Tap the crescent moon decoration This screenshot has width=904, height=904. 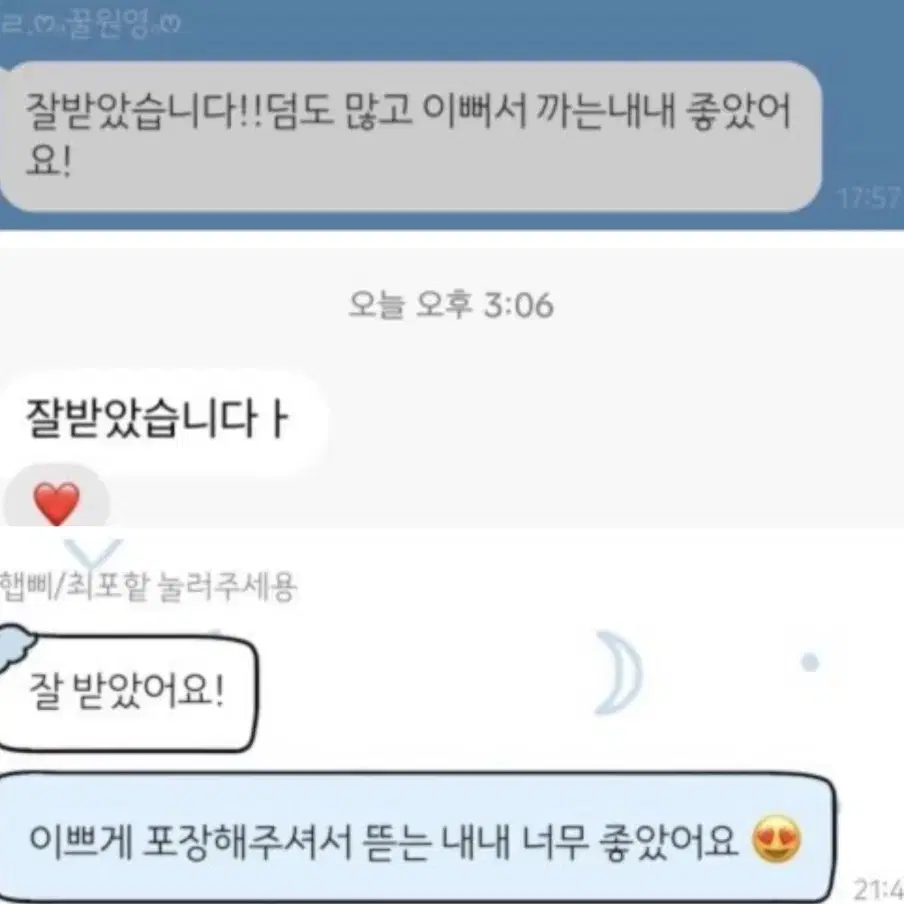(620, 672)
